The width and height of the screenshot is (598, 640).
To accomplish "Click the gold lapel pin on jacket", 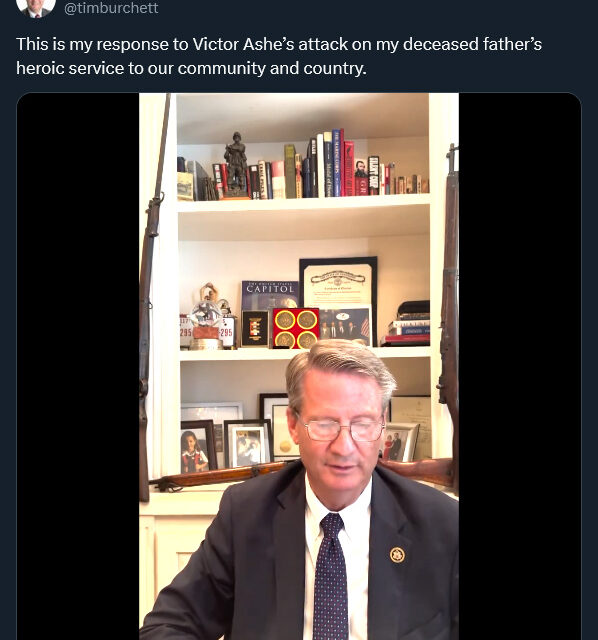I will [x=397, y=555].
